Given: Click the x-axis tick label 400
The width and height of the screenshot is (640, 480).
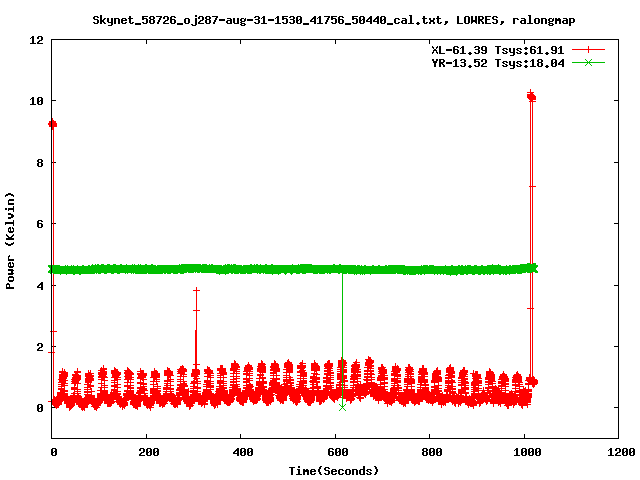Looking at the screenshot, I should tap(243, 452).
